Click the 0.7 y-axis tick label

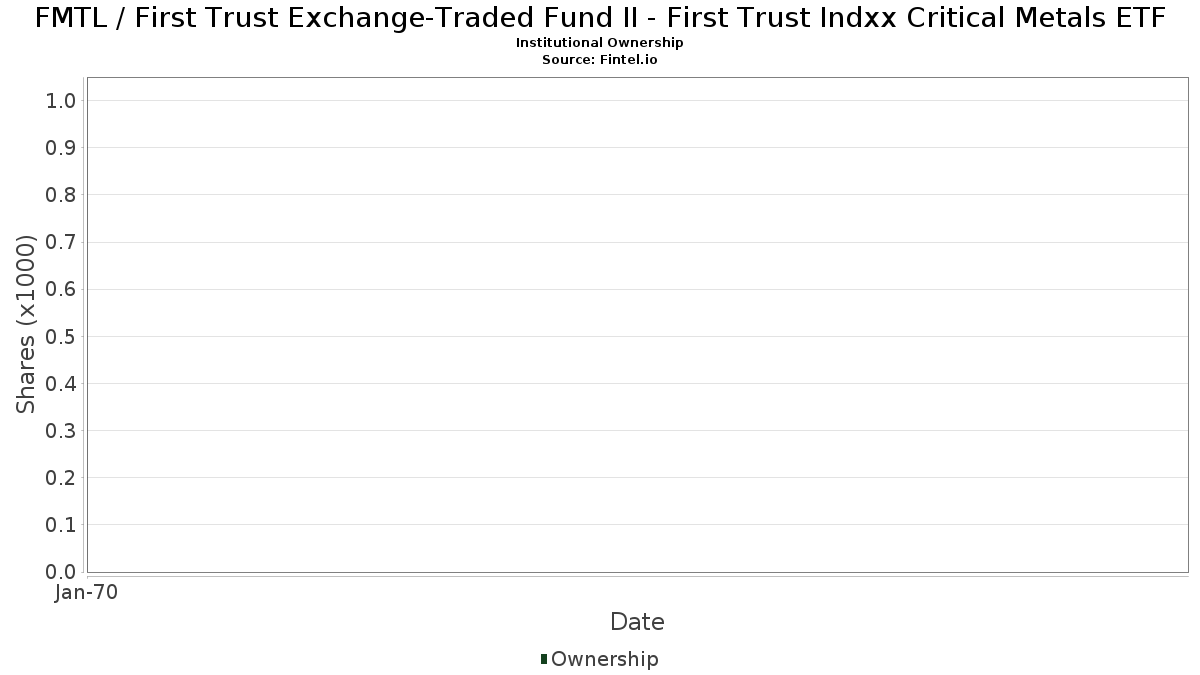point(61,242)
